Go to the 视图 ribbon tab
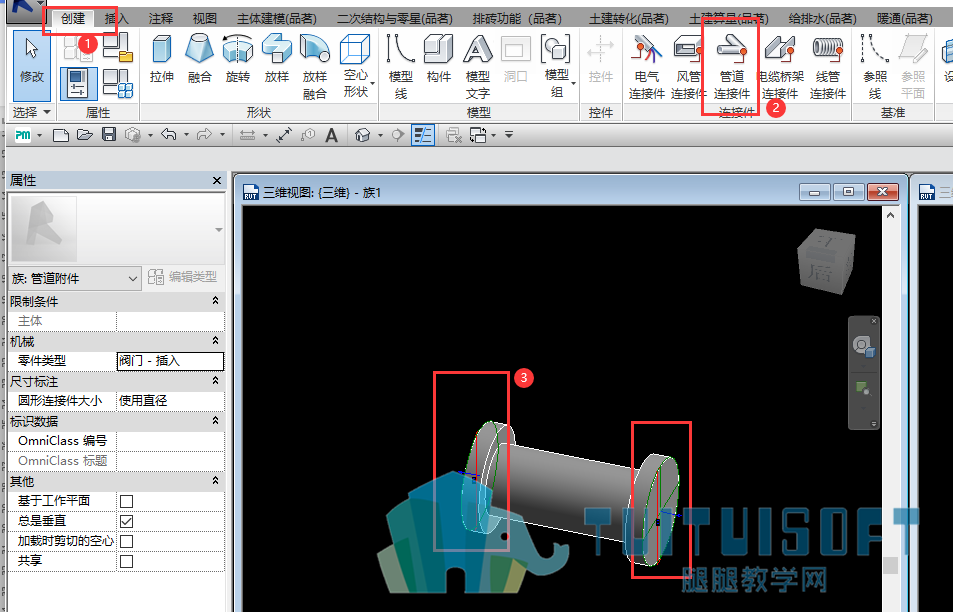The image size is (953, 612). 205,19
